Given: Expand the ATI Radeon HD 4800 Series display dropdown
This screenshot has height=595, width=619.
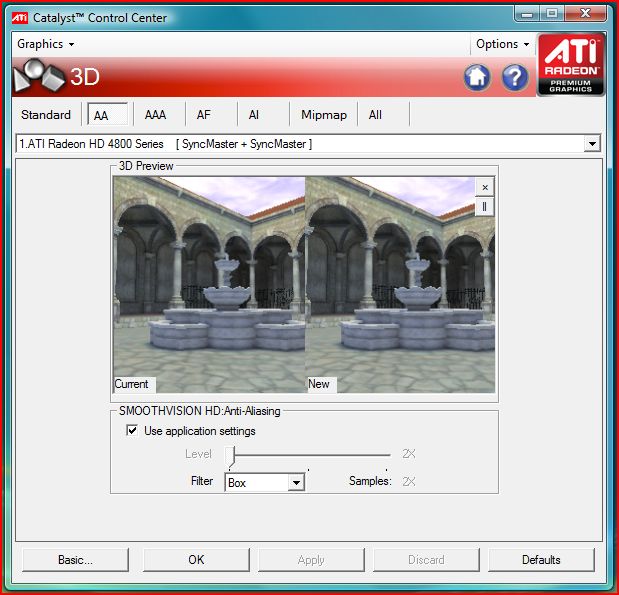Looking at the screenshot, I should point(592,144).
